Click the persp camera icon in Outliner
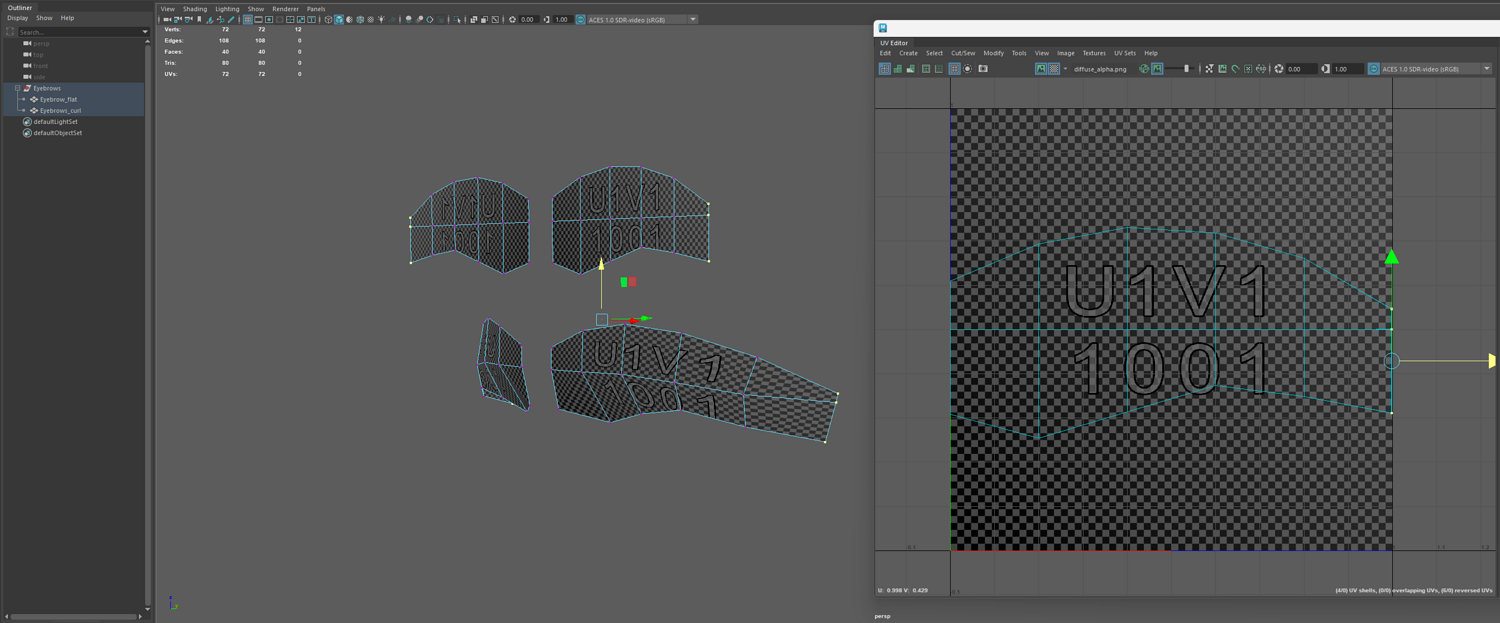Viewport: 1500px width, 623px height. click(x=27, y=44)
